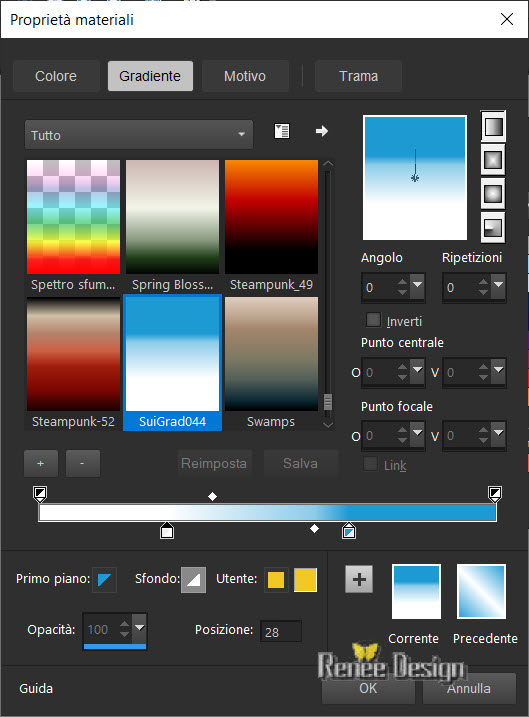Click the Annulla button
The height and width of the screenshot is (717, 529).
pos(469,688)
